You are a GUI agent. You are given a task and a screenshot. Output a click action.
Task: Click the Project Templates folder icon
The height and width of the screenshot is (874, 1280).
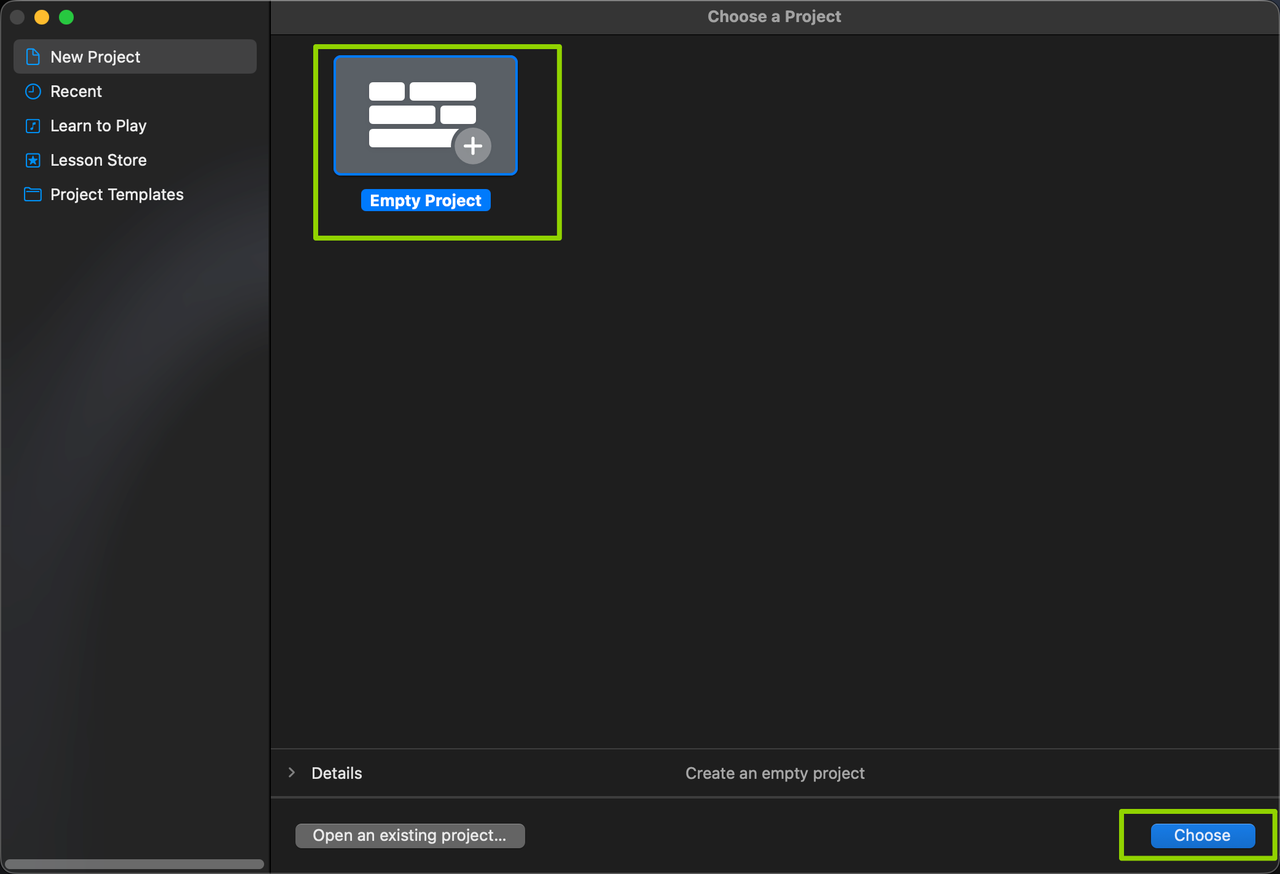click(33, 194)
